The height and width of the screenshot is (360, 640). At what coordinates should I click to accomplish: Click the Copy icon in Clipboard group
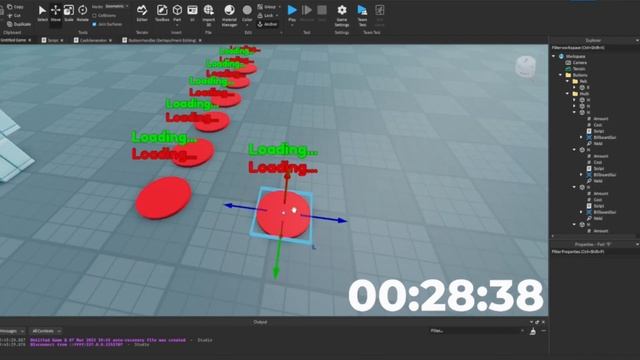click(9, 7)
